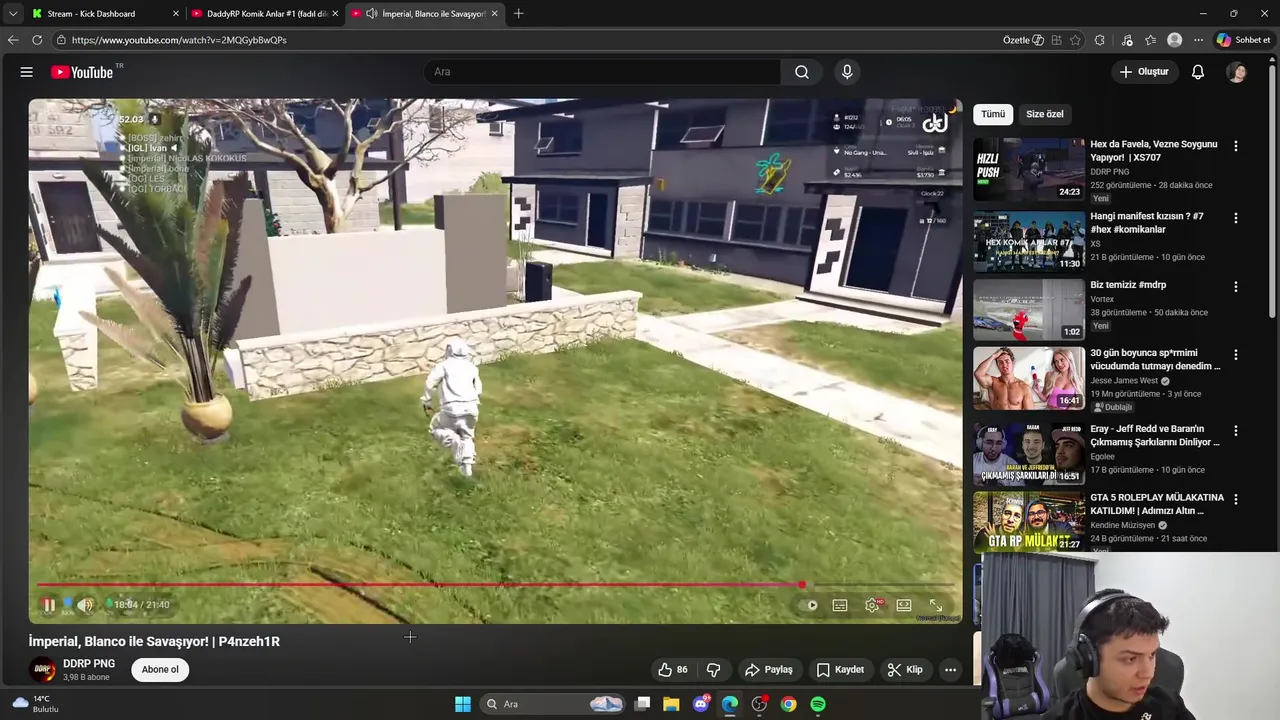Open the Biz temiziz #mdrp thumbnail
The height and width of the screenshot is (720, 1280).
coord(1029,310)
